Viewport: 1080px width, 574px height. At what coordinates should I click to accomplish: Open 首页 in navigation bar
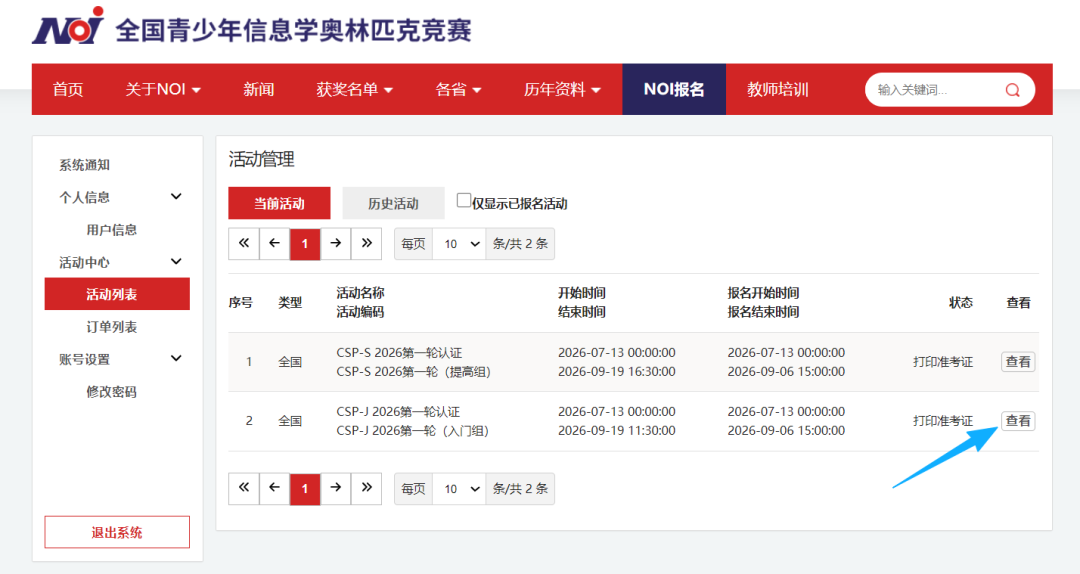(x=68, y=90)
